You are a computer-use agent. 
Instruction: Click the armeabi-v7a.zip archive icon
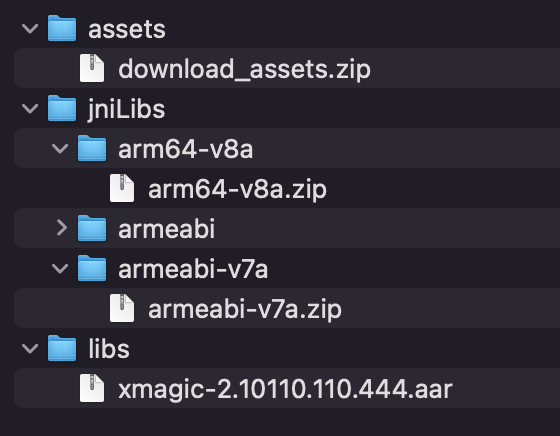tap(122, 308)
